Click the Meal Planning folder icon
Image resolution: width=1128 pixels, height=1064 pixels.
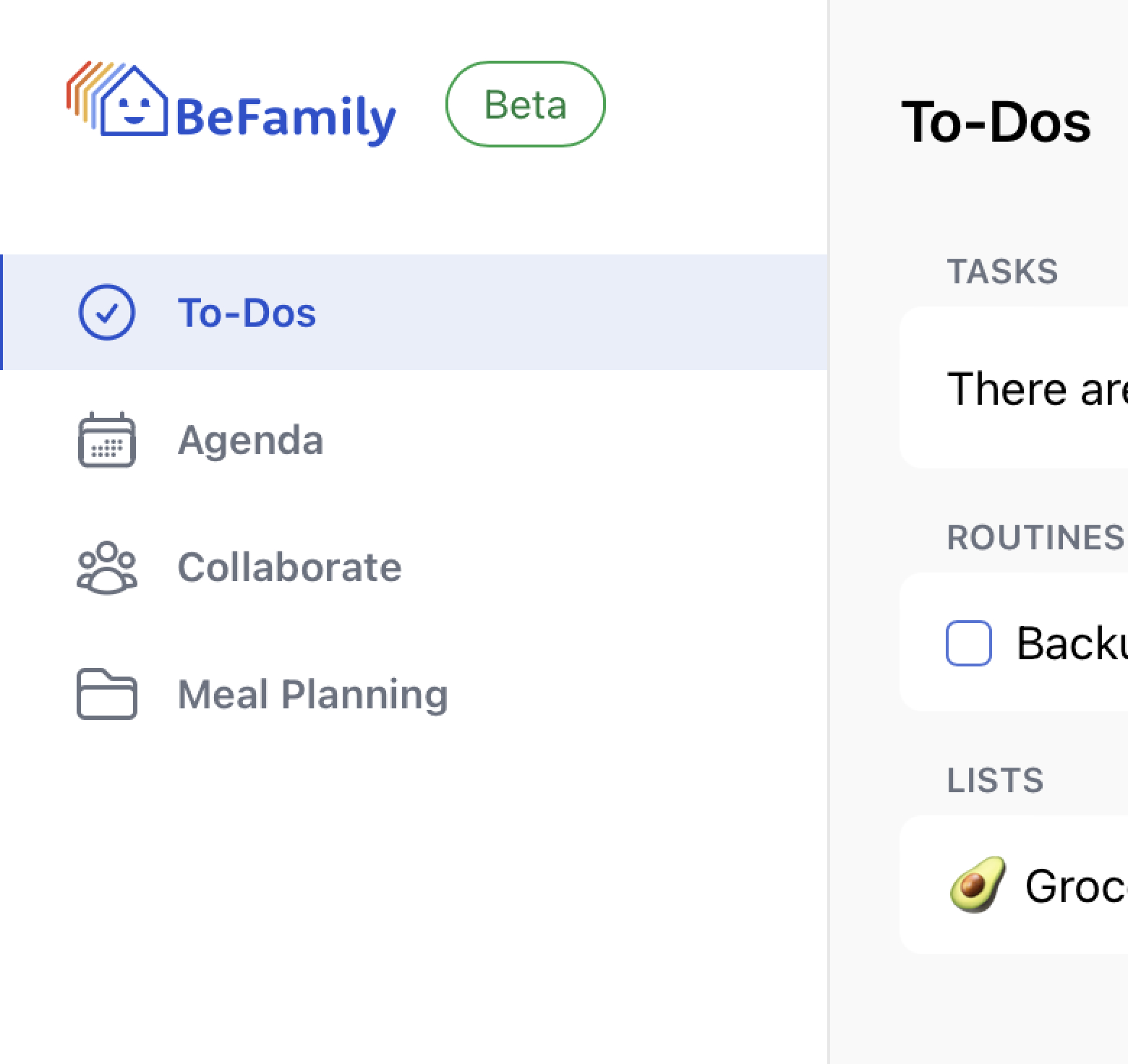pos(107,695)
